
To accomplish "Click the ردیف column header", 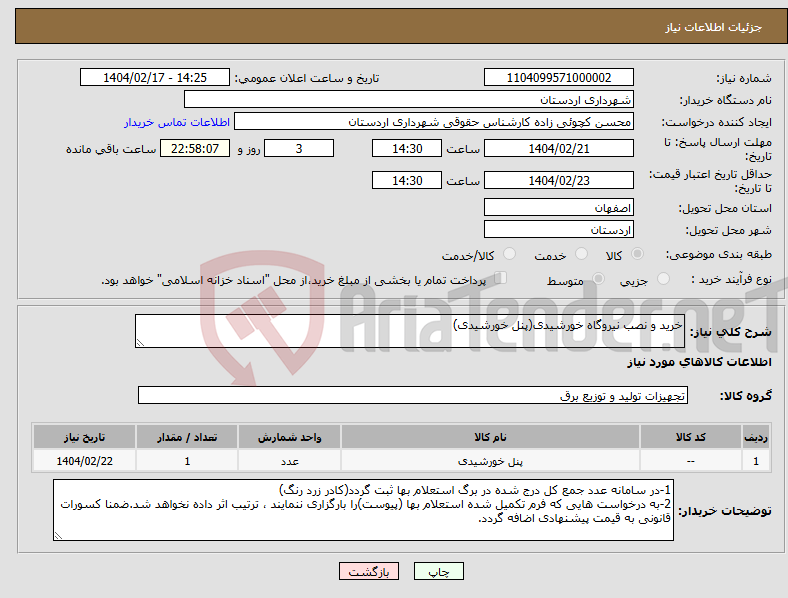I will (756, 437).
